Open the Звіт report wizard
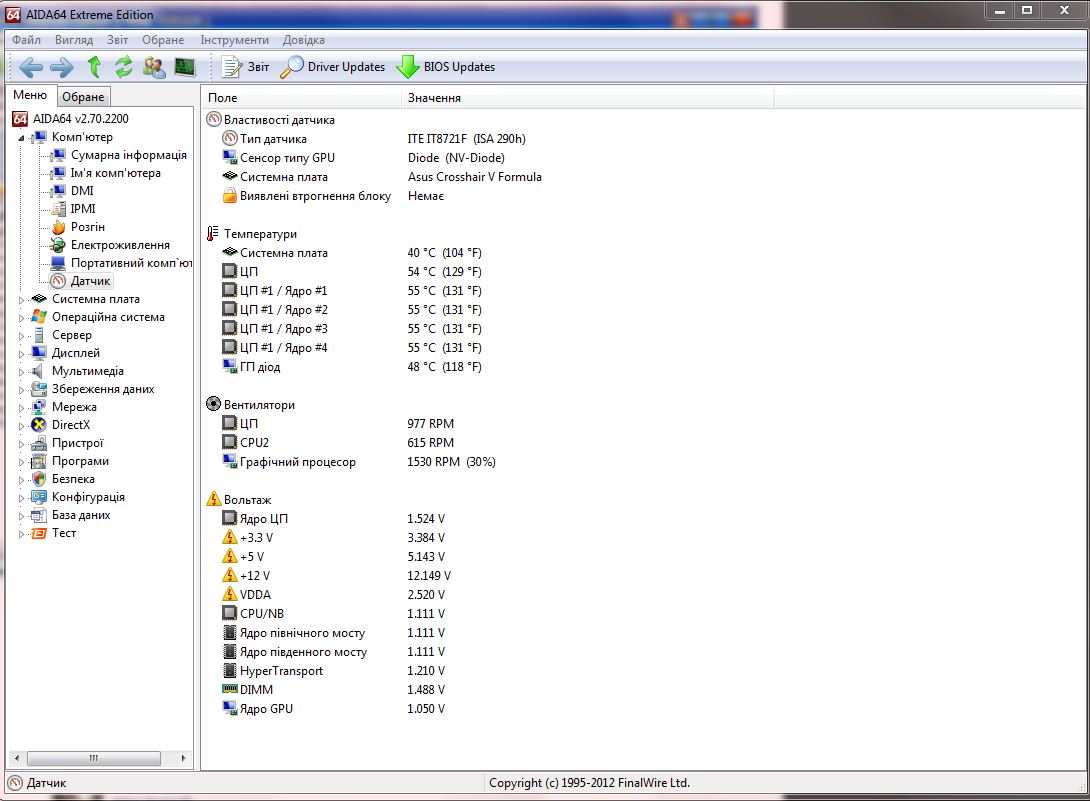Image resolution: width=1090 pixels, height=801 pixels. pyautogui.click(x=245, y=67)
